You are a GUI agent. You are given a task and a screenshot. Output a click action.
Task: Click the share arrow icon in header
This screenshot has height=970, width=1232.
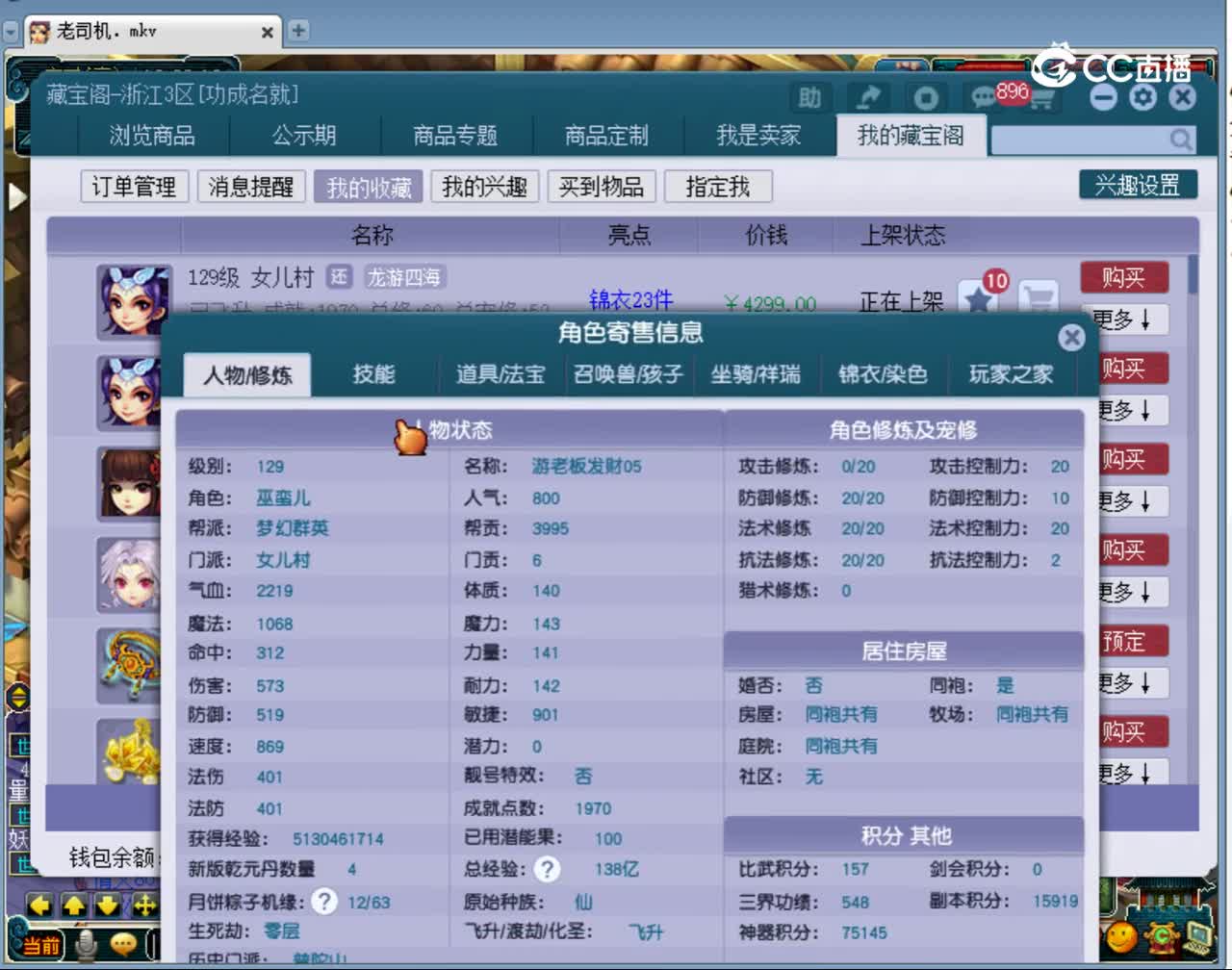click(868, 97)
